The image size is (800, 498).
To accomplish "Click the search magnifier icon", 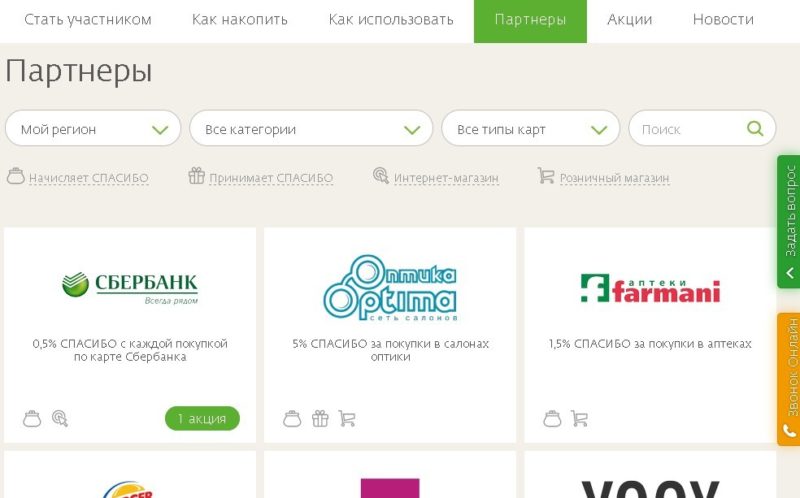I will (755, 129).
